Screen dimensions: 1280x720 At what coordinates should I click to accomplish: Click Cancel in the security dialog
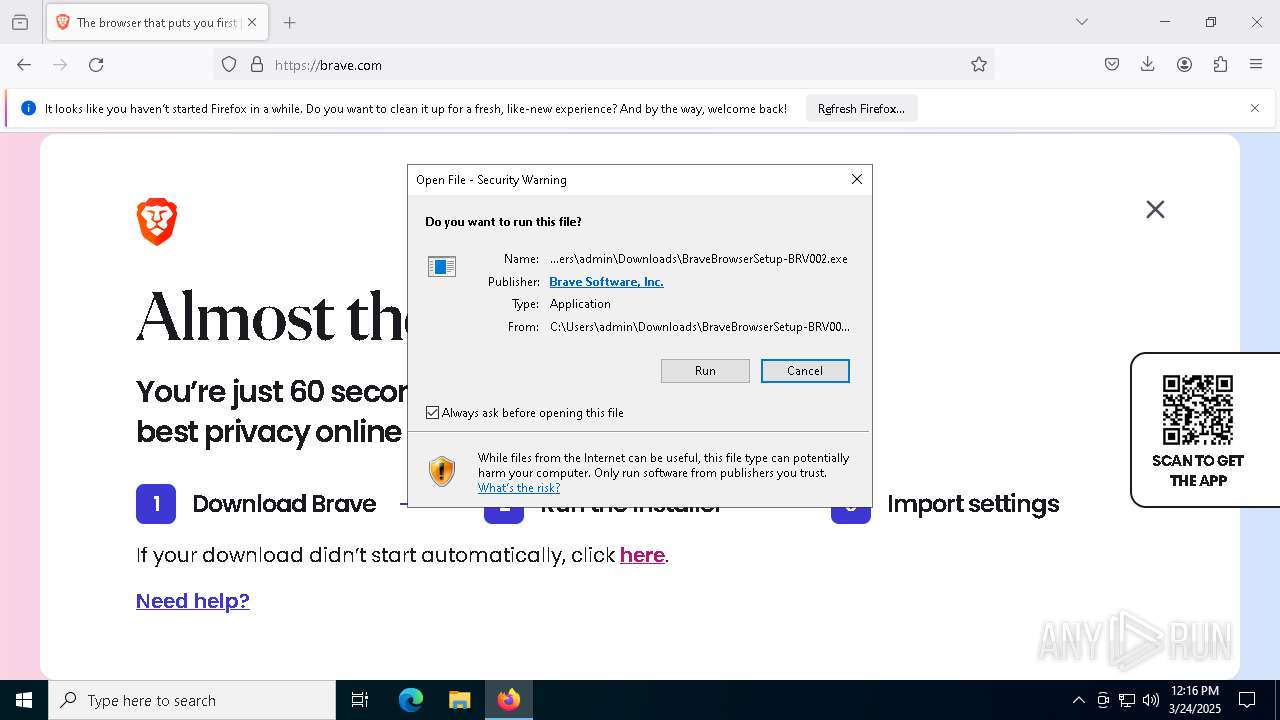coord(805,371)
